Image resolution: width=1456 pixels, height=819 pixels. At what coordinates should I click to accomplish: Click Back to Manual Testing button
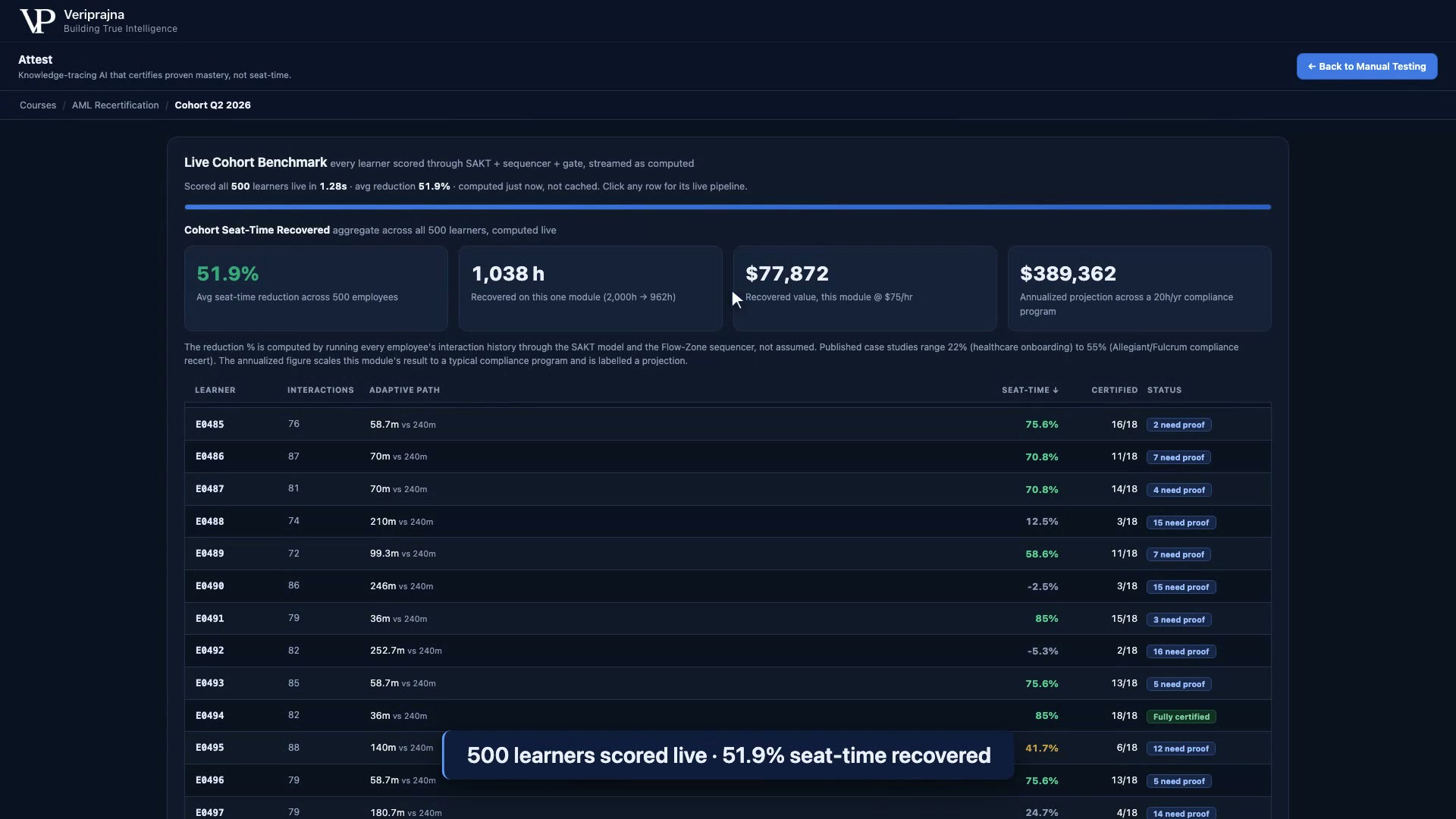click(x=1367, y=67)
